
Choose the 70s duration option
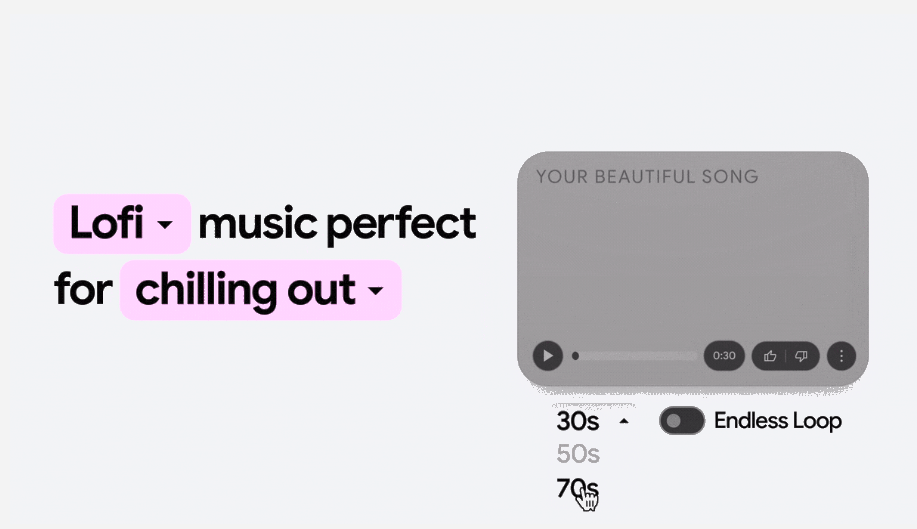coord(578,488)
